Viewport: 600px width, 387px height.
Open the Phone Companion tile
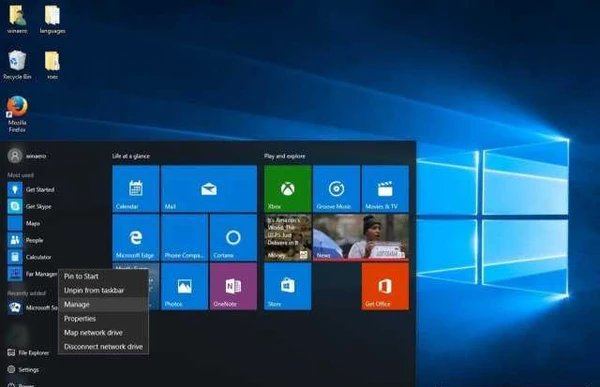(184, 237)
